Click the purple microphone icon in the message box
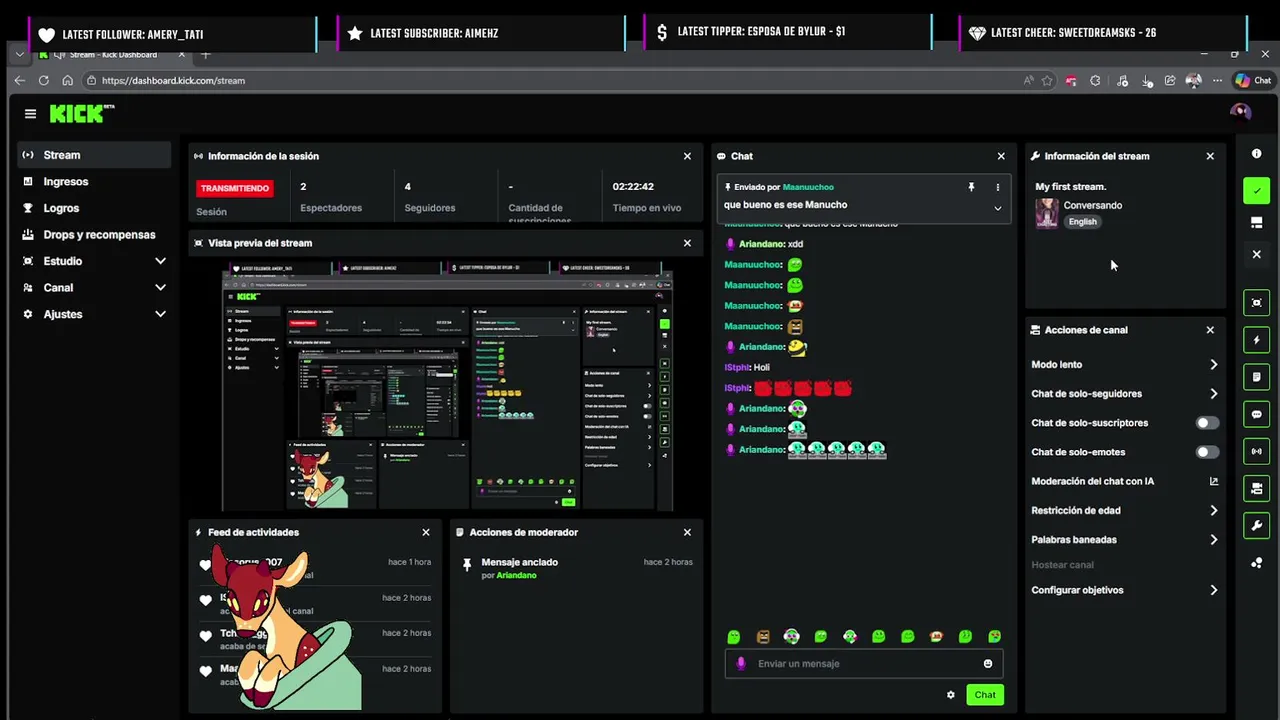 [x=741, y=664]
